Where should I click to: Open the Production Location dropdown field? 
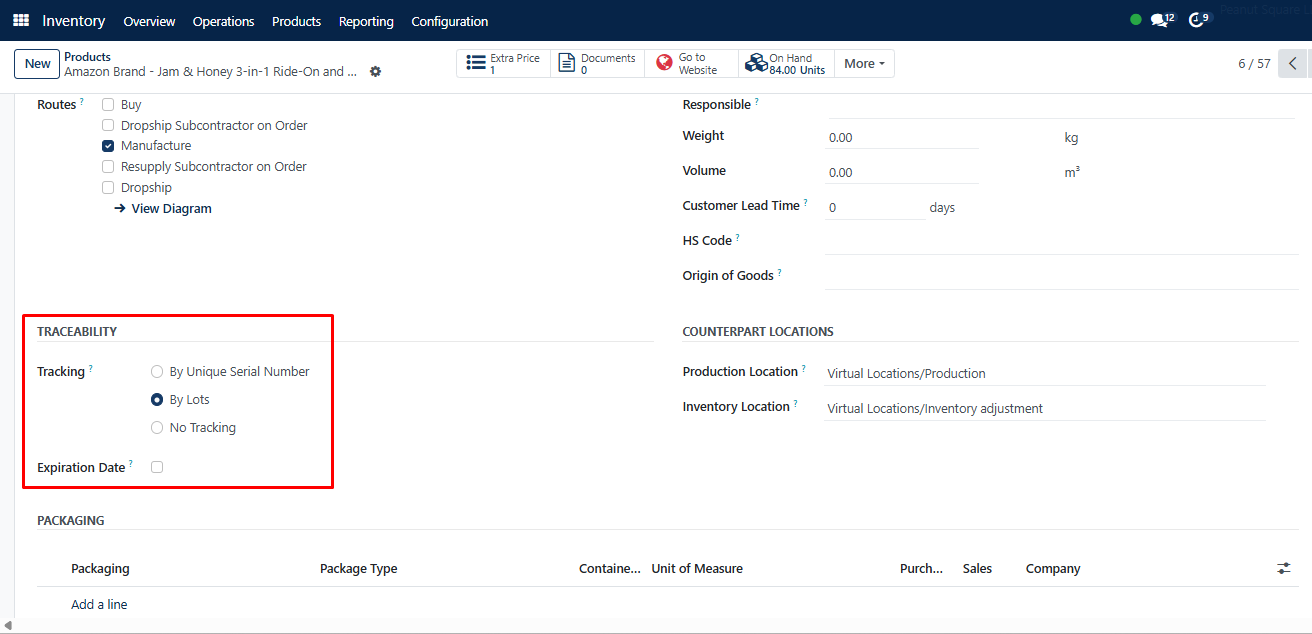[1045, 373]
